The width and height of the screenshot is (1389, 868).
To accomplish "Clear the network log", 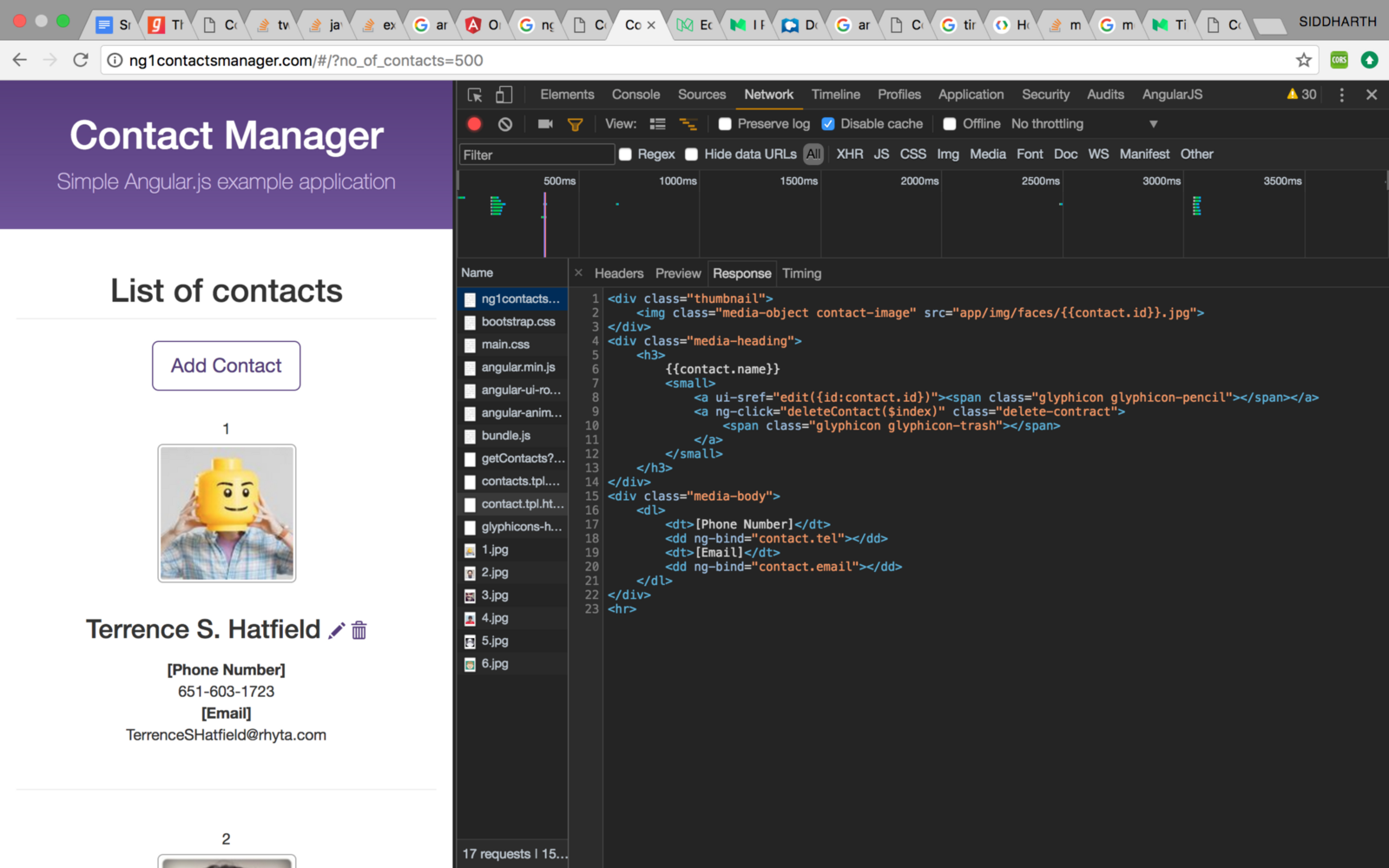I will 505,124.
